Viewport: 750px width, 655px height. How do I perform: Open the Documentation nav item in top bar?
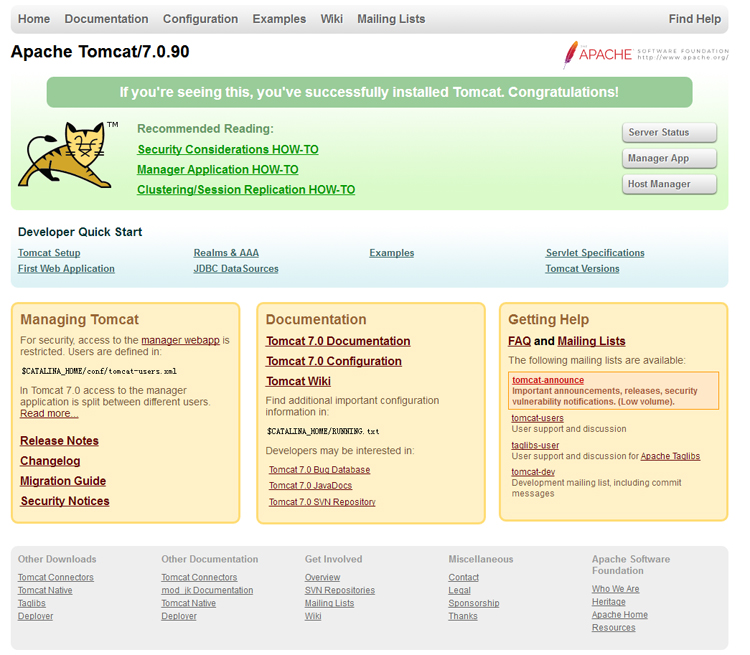pos(106,19)
